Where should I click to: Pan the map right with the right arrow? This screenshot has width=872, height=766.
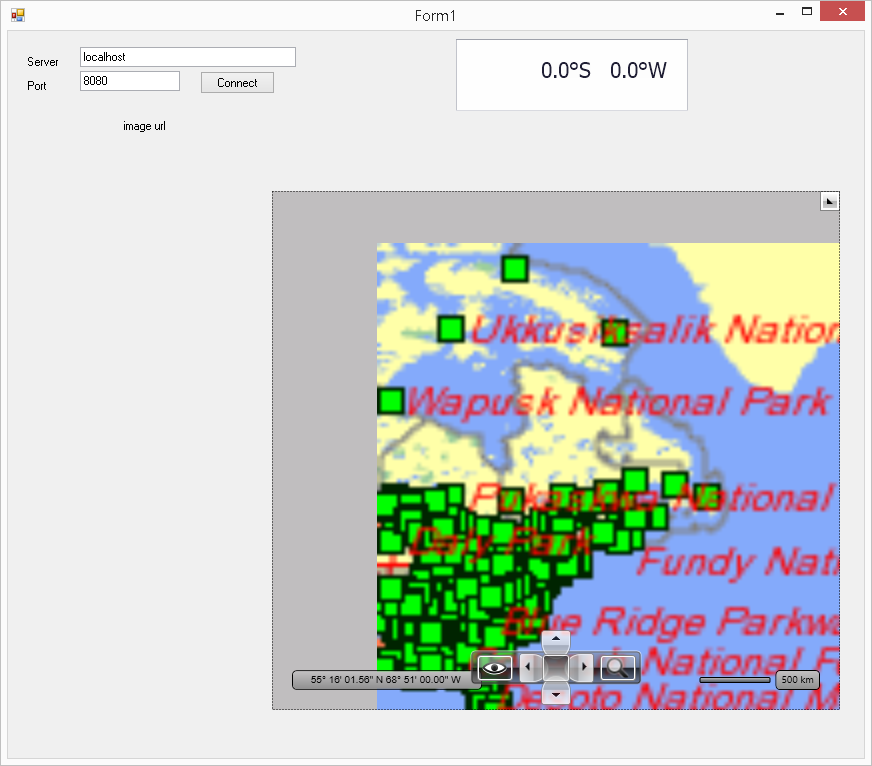click(583, 667)
